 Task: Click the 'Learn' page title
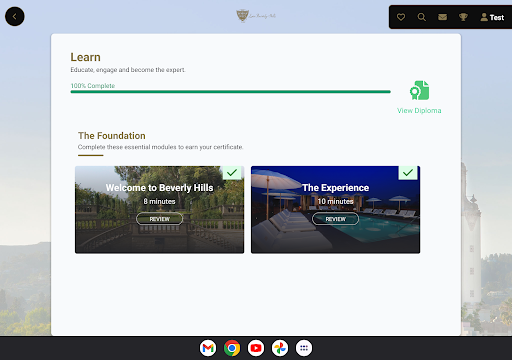tap(85, 57)
